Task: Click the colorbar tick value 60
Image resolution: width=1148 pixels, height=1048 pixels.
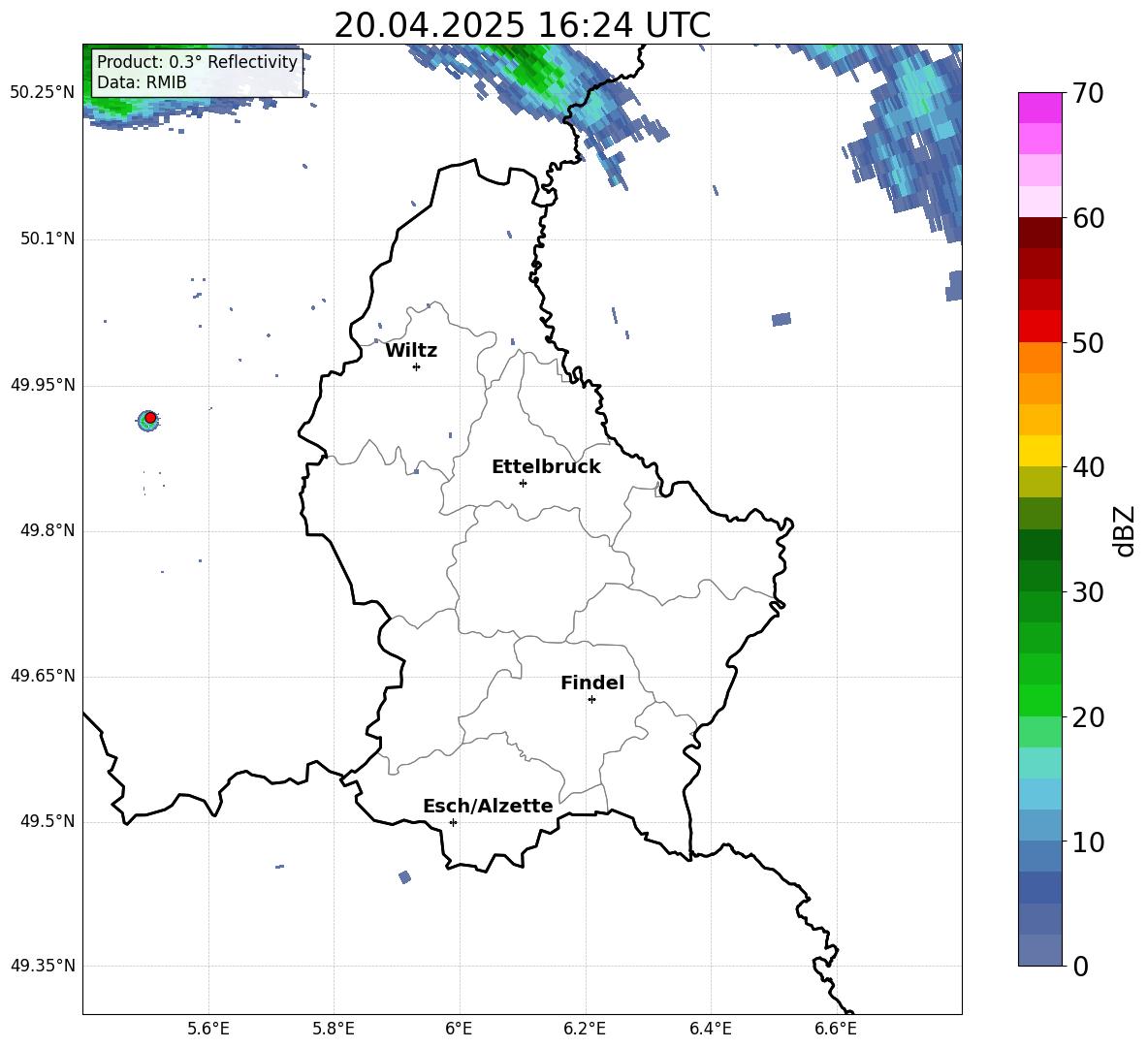Action: pyautogui.click(x=1089, y=218)
